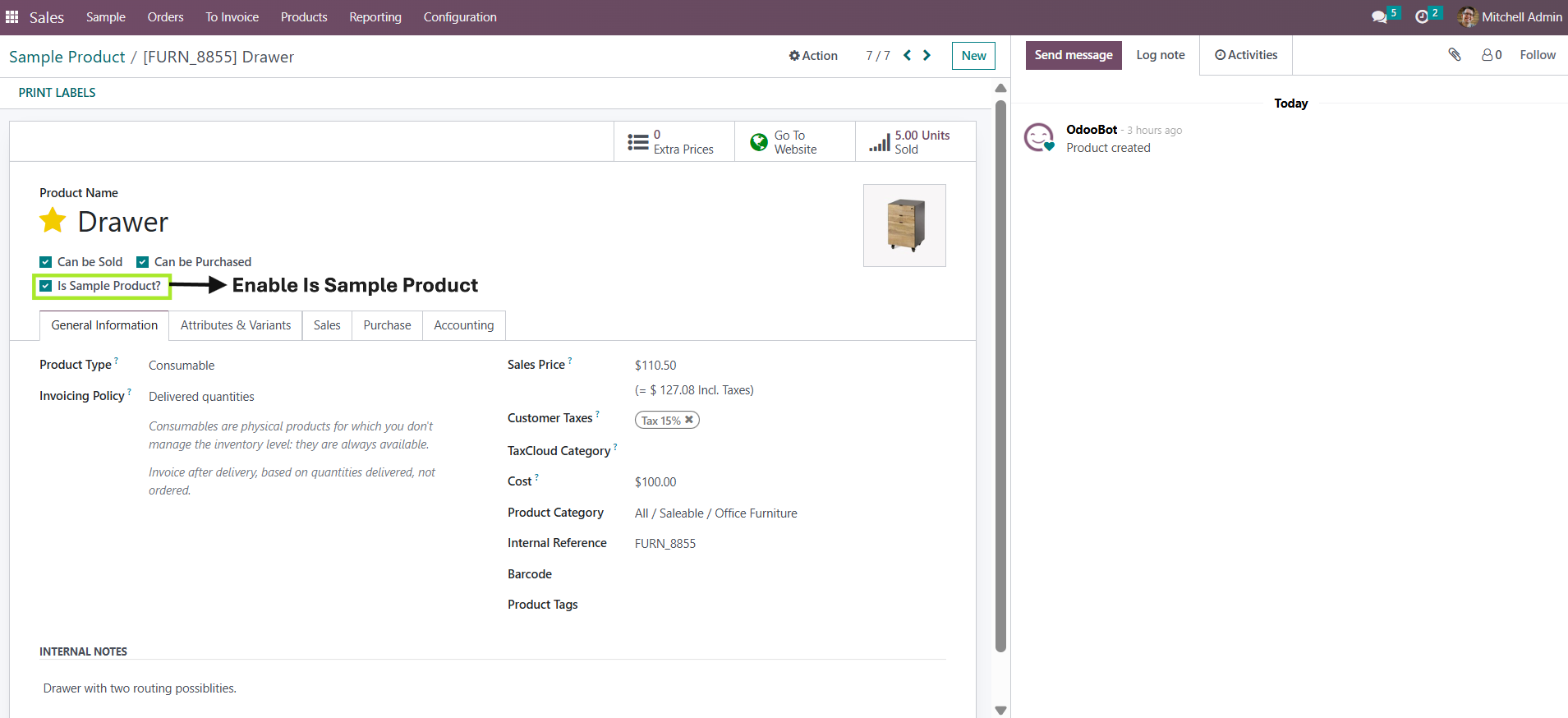Toggle the Can be Sold checkbox
Viewport: 1568px width, 718px height.
(46, 262)
